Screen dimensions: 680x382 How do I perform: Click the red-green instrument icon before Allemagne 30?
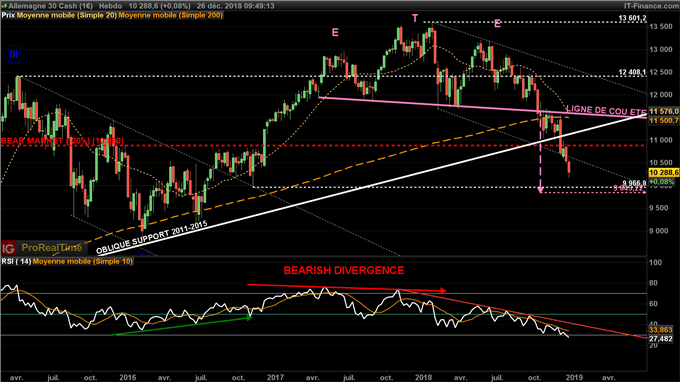pyautogui.click(x=4, y=6)
